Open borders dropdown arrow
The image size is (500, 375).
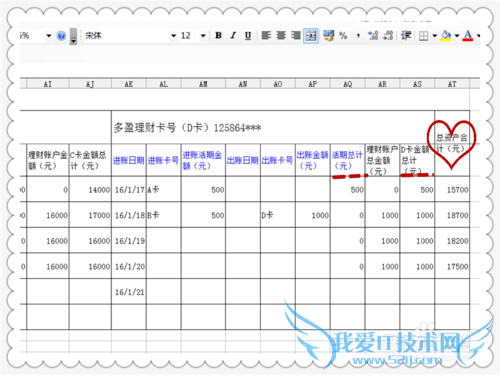[435, 35]
